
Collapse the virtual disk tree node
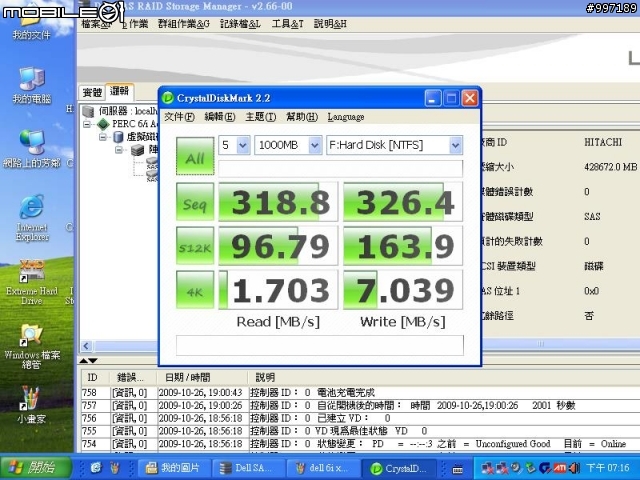pyautogui.click(x=103, y=137)
